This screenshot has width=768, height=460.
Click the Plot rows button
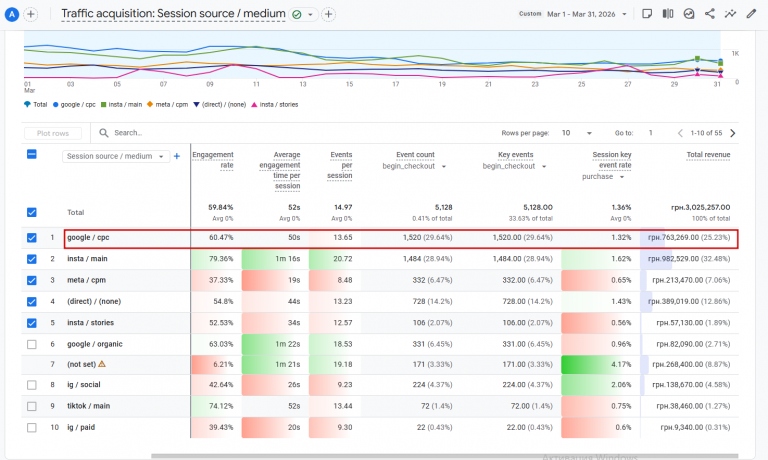(x=53, y=133)
